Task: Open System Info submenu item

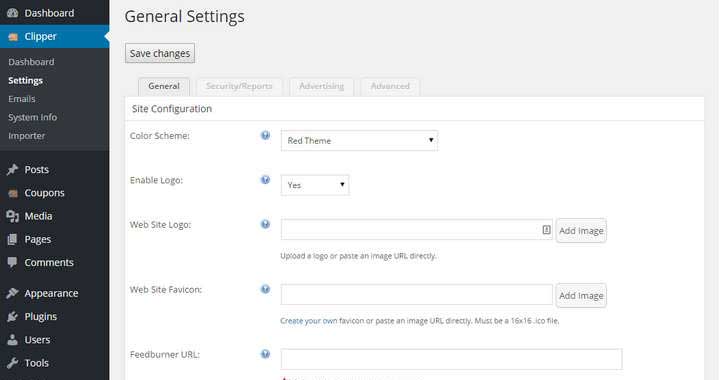Action: (33, 117)
